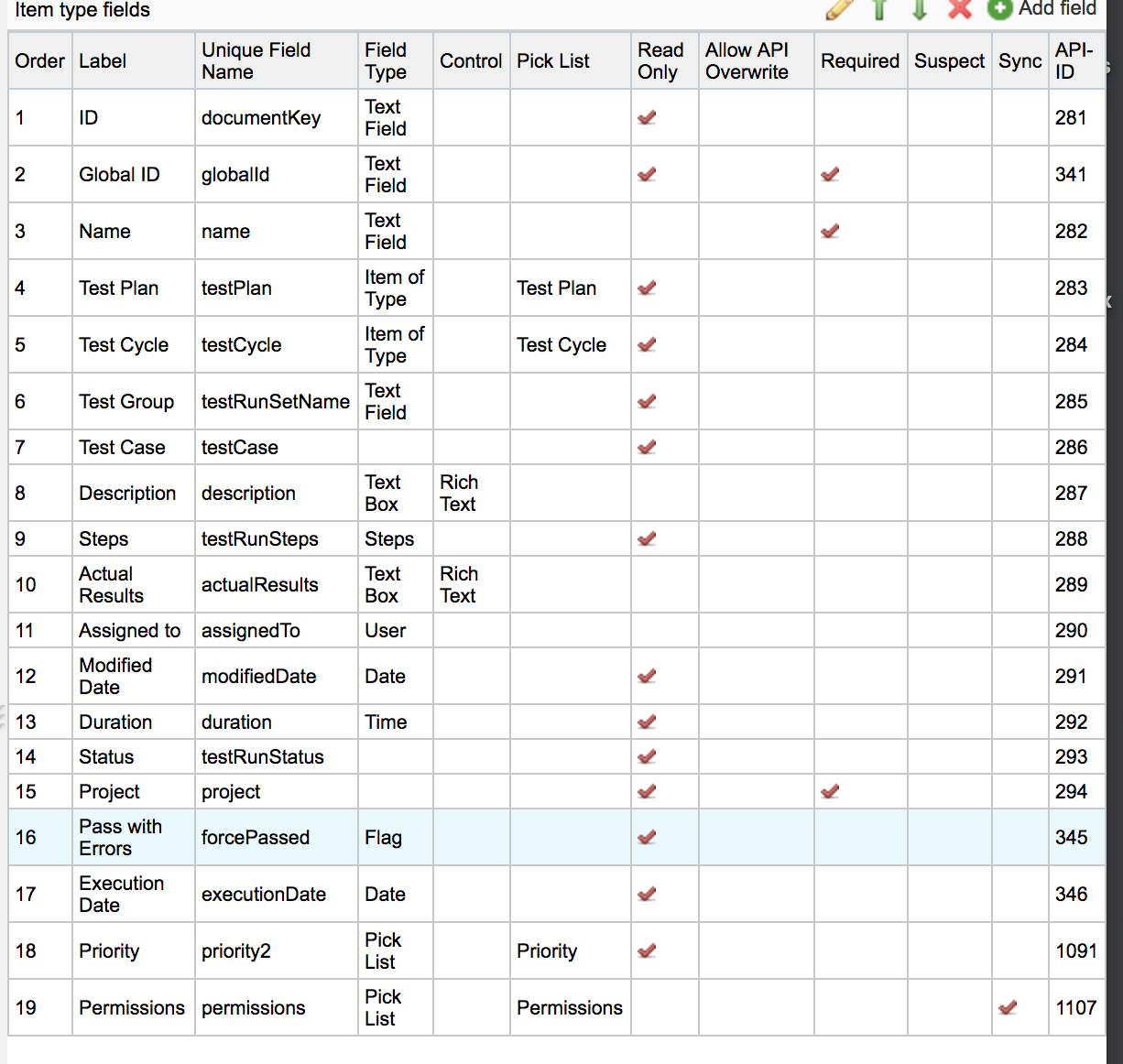Image resolution: width=1123 pixels, height=1064 pixels.
Task: Click the Required column header
Action: 860,61
